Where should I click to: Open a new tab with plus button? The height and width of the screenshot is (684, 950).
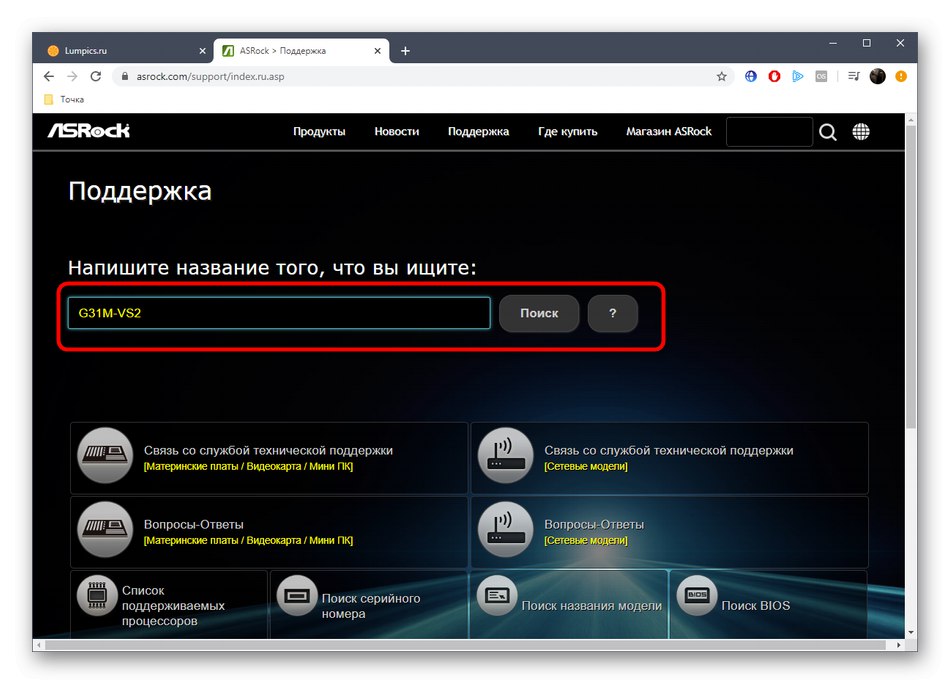click(405, 51)
